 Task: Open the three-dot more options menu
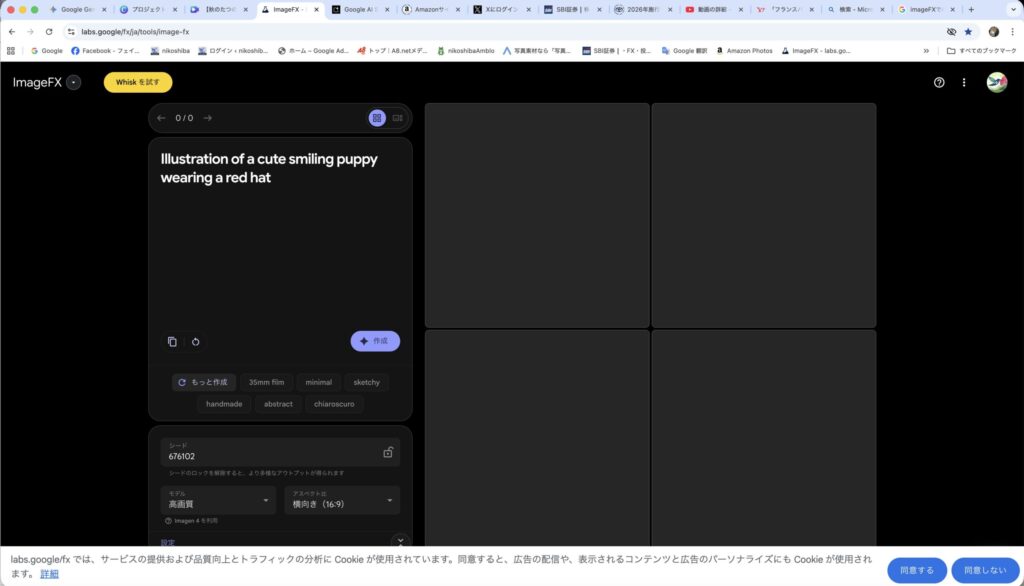[964, 83]
